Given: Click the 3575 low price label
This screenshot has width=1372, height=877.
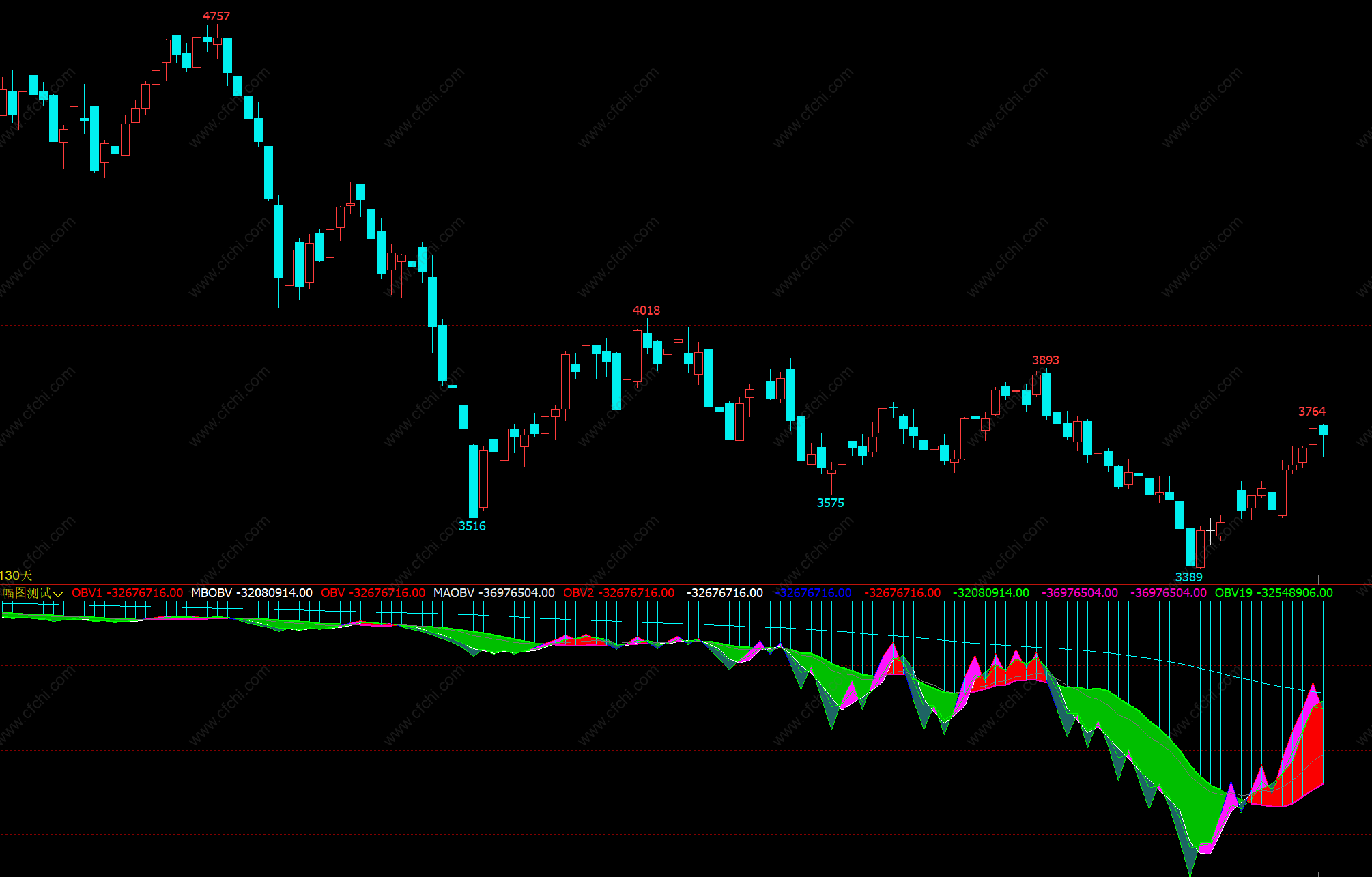Looking at the screenshot, I should pos(830,503).
